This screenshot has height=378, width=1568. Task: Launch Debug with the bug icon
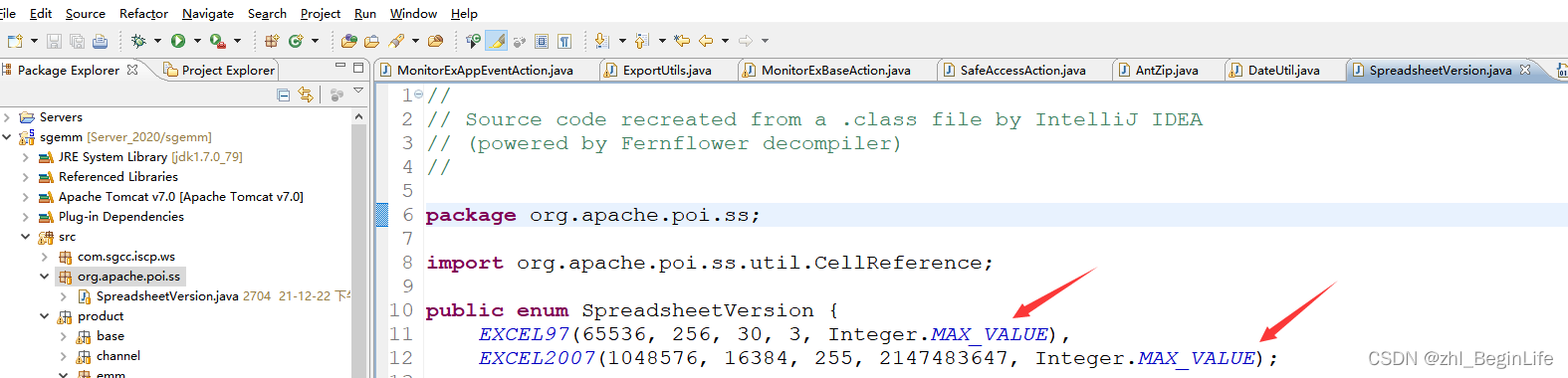(138, 41)
